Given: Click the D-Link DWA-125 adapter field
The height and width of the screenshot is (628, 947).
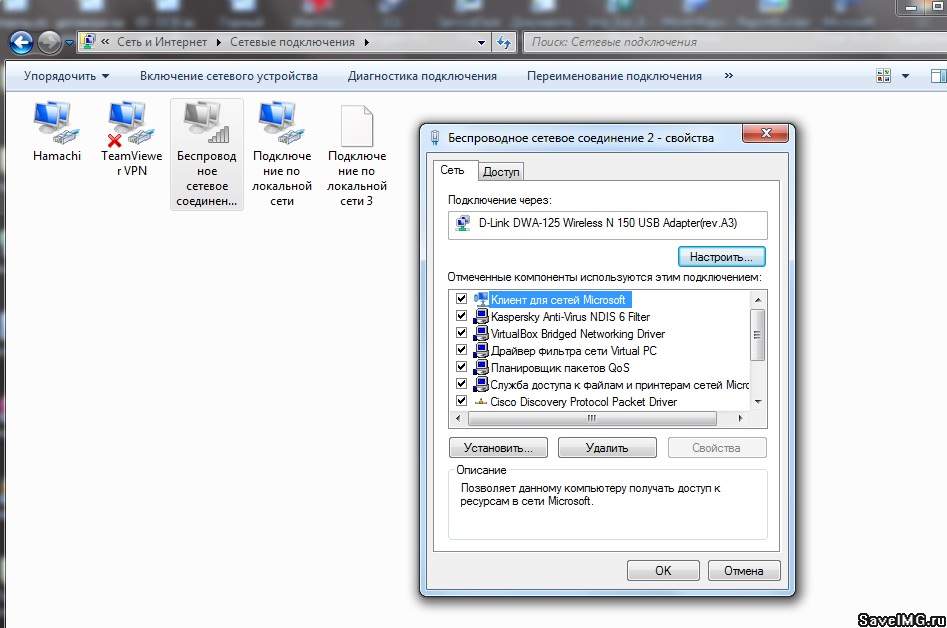Looking at the screenshot, I should click(x=608, y=225).
